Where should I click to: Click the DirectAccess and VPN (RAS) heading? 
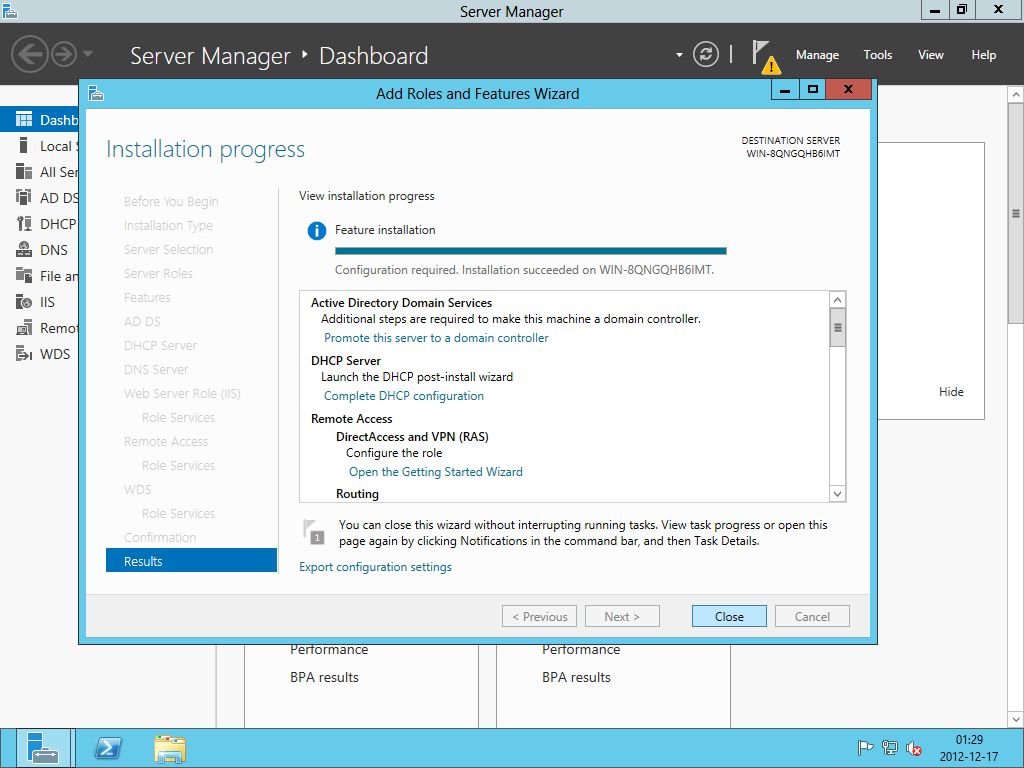(x=412, y=436)
